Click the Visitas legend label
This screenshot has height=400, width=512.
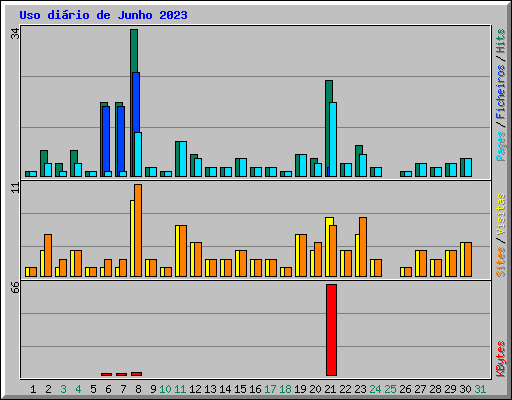click(x=500, y=214)
